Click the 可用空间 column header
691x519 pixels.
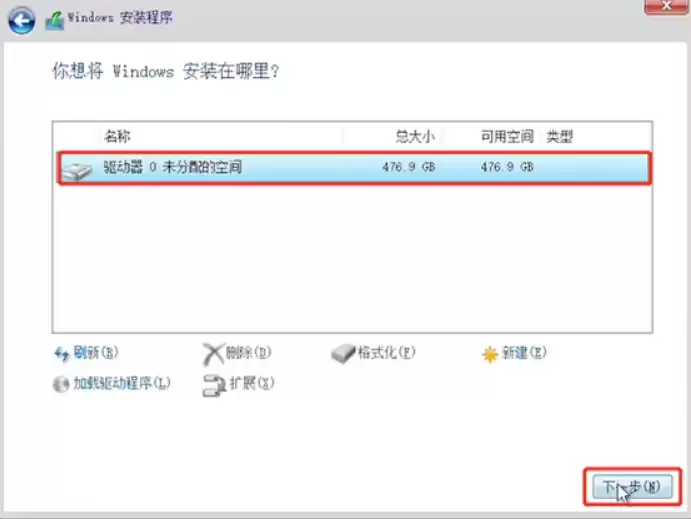pos(507,137)
